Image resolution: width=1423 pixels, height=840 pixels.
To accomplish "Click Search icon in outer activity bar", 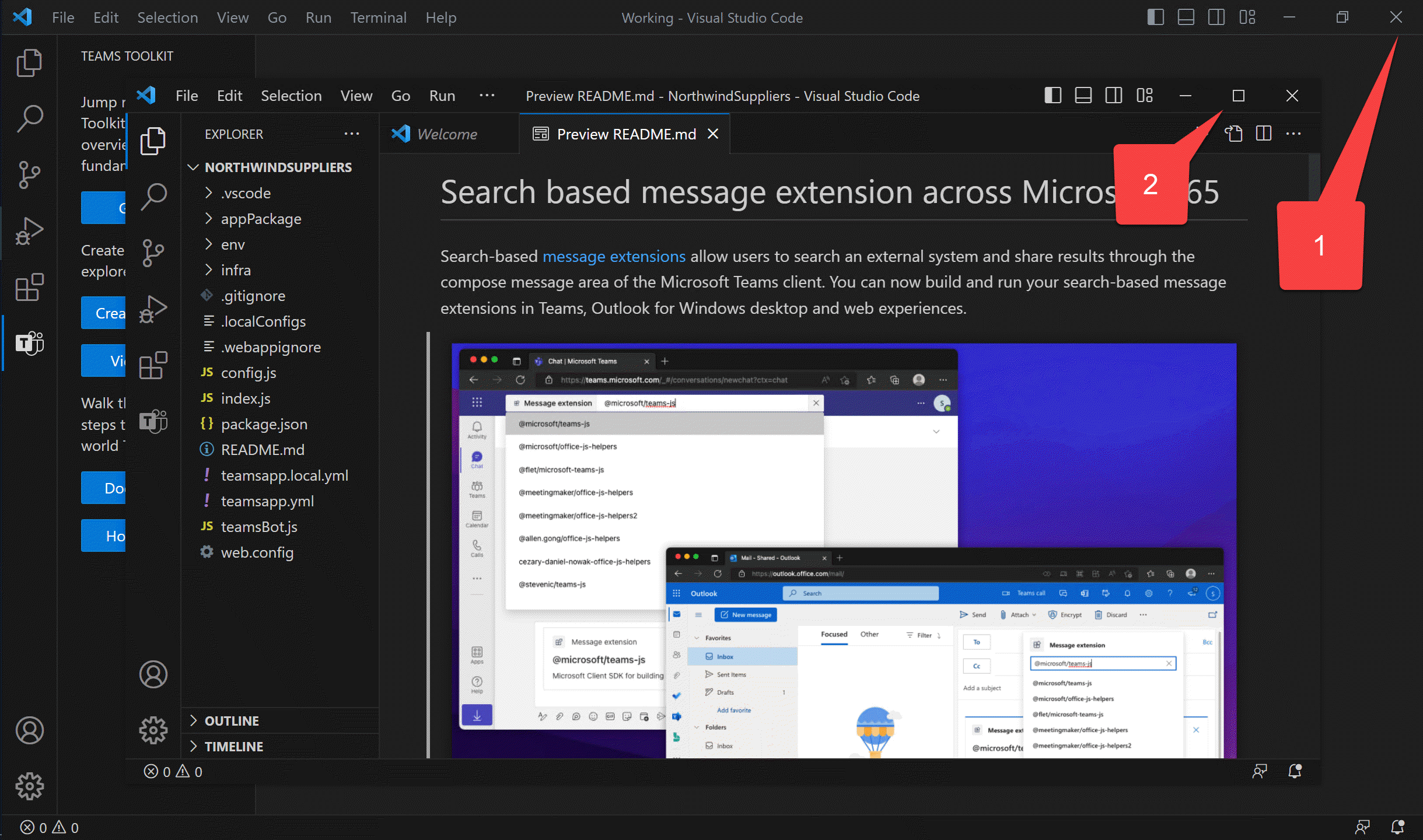I will [29, 118].
